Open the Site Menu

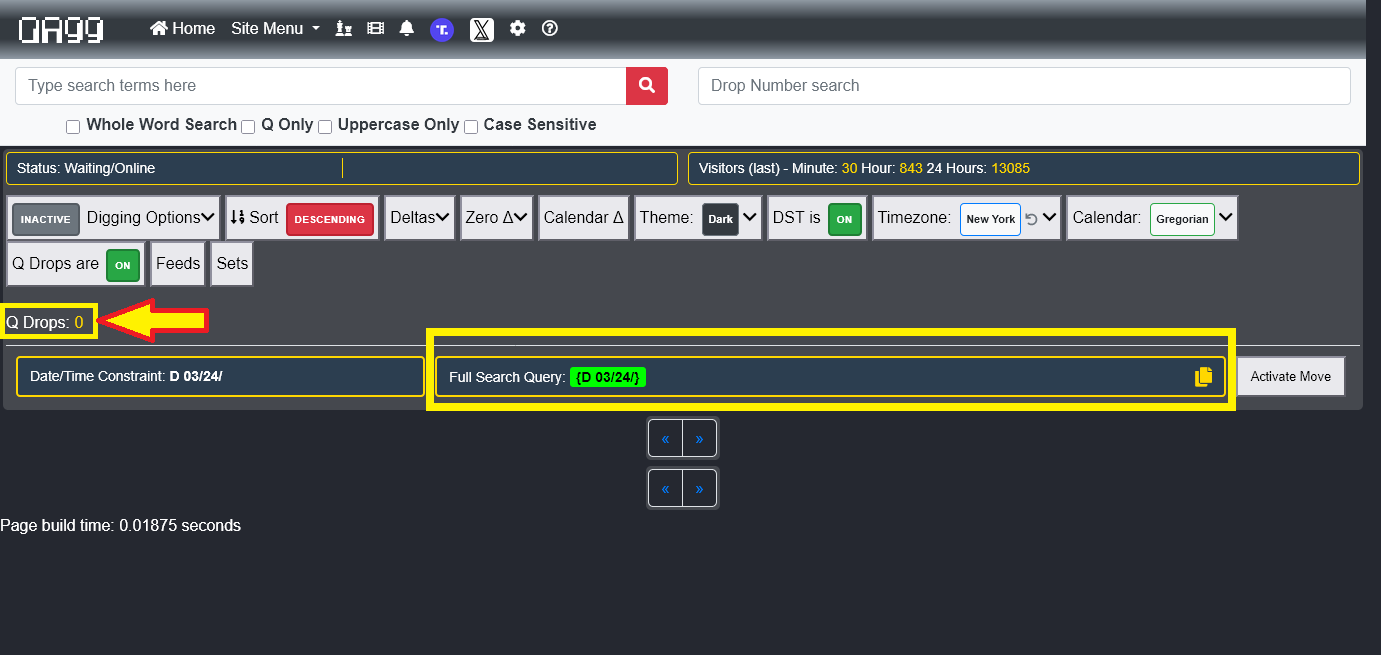(x=275, y=29)
